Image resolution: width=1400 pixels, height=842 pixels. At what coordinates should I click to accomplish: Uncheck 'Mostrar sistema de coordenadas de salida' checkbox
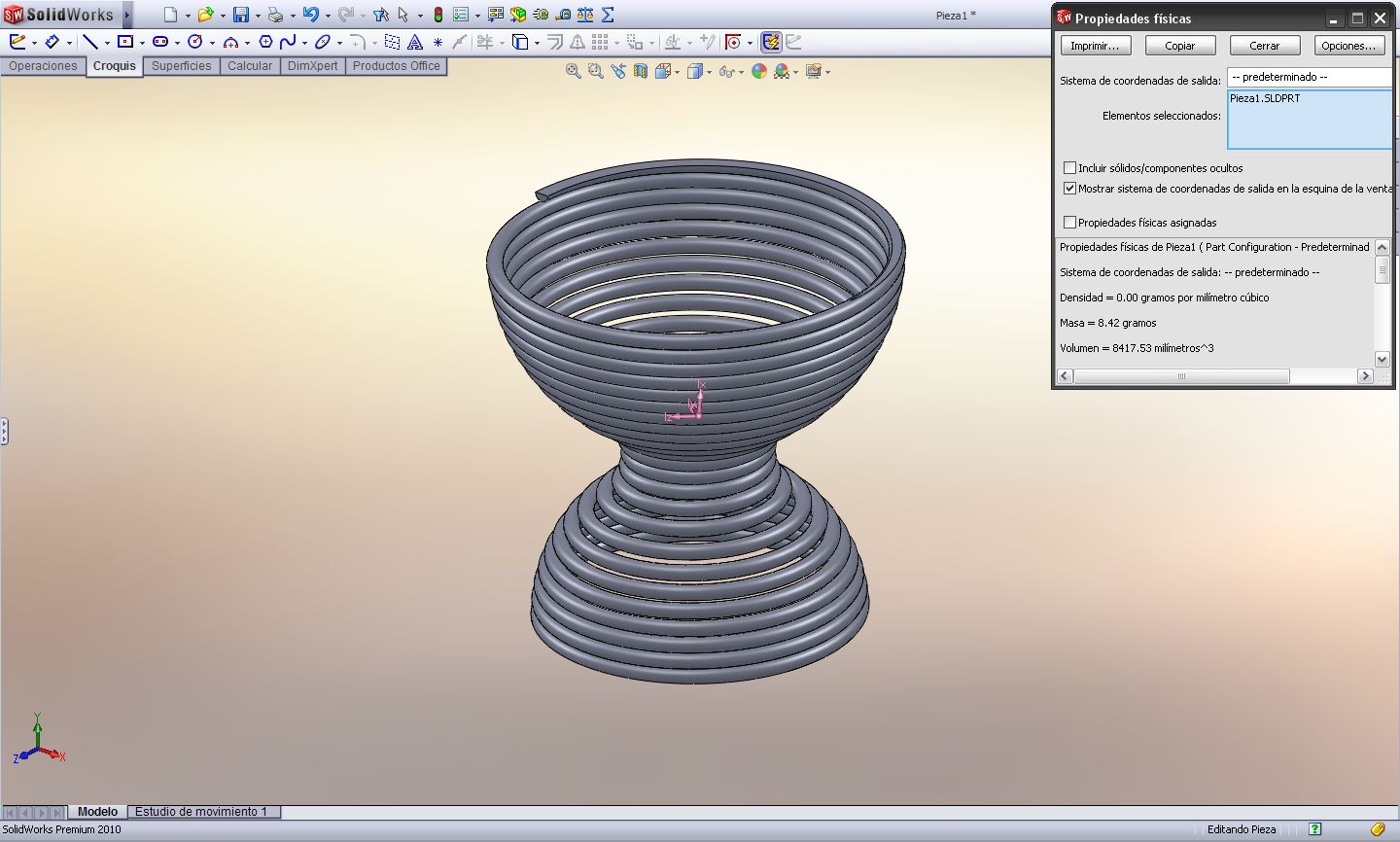tap(1070, 189)
